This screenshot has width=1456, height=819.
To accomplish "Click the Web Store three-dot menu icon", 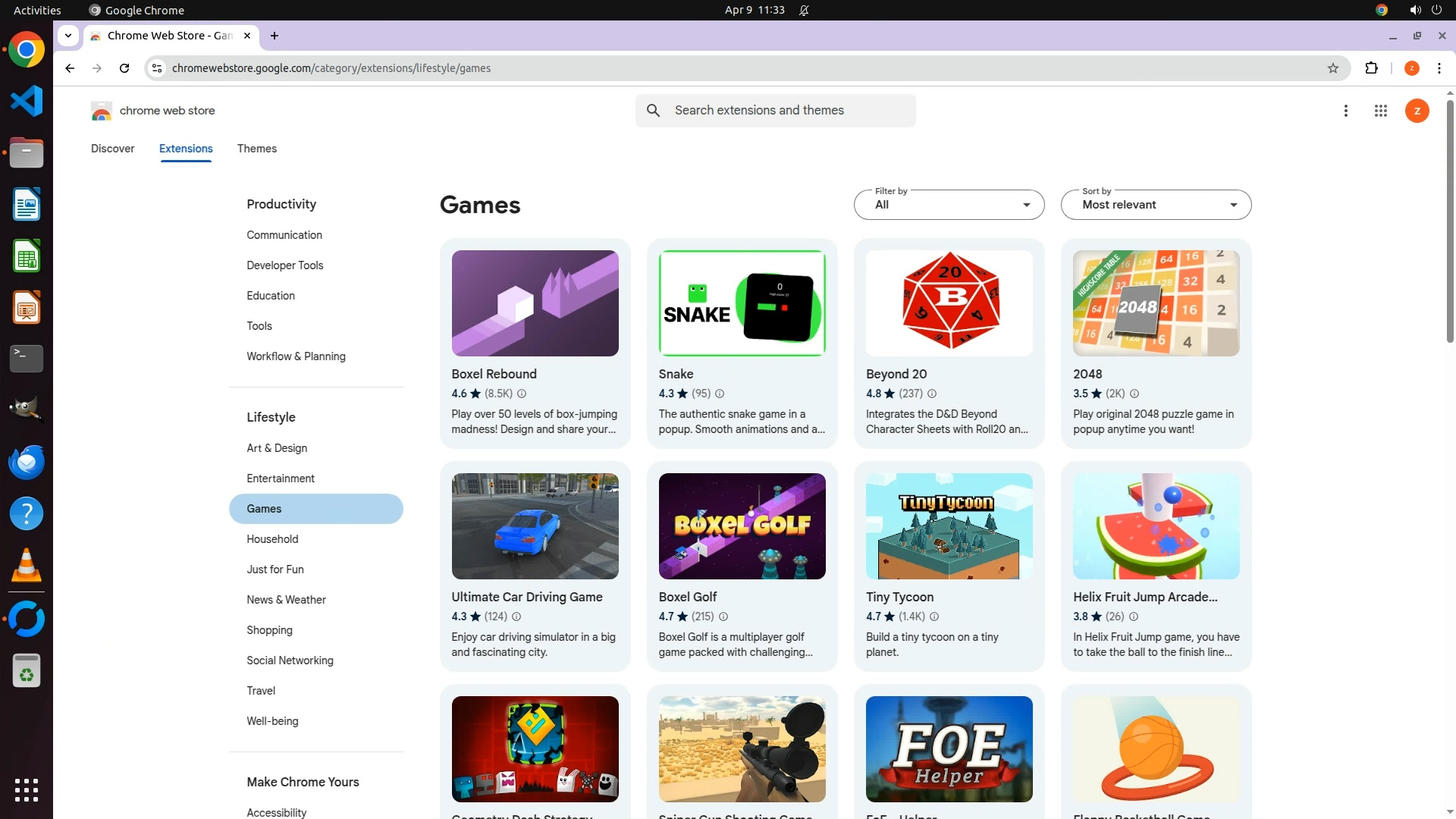I will tap(1345, 111).
